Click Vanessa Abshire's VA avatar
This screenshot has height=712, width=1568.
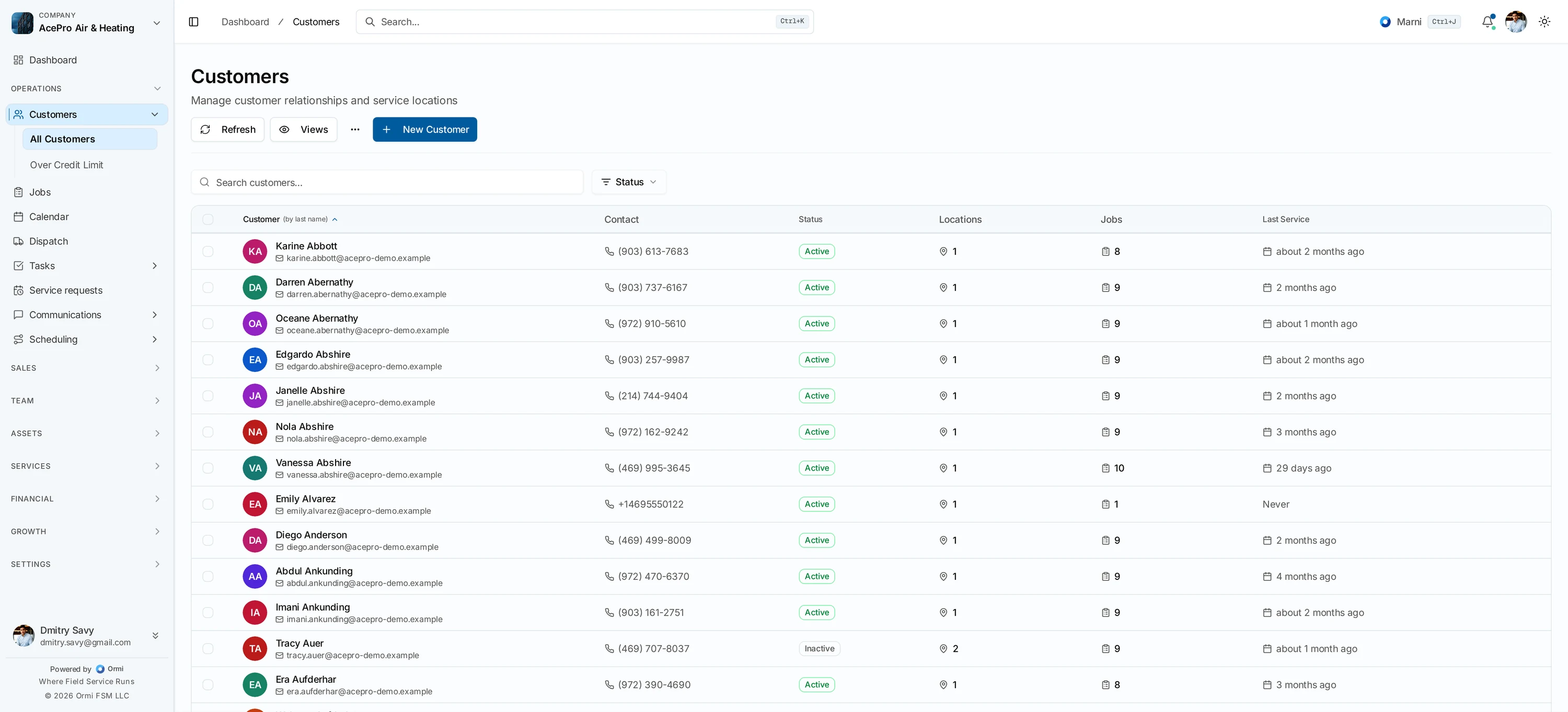point(255,468)
